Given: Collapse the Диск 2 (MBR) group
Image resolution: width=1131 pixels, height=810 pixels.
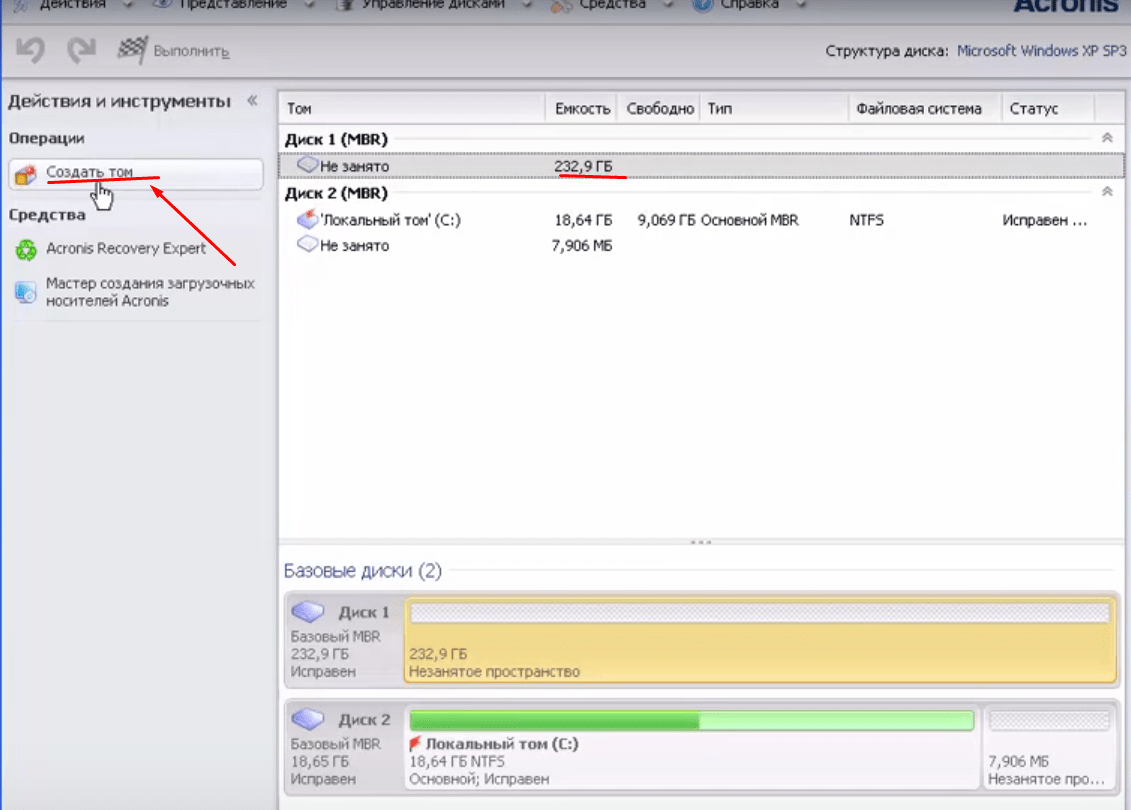Looking at the screenshot, I should [x=1106, y=192].
